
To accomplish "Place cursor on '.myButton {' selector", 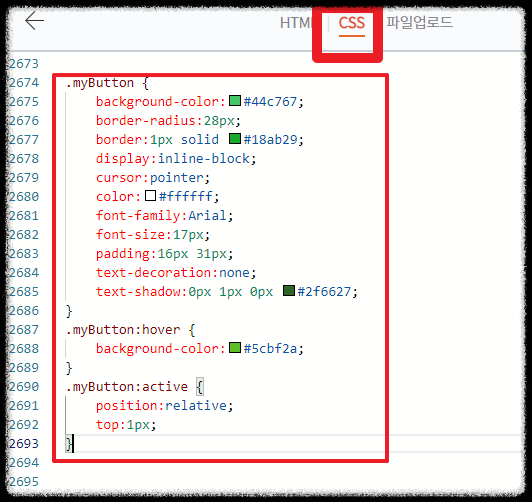I will click(x=107, y=83).
